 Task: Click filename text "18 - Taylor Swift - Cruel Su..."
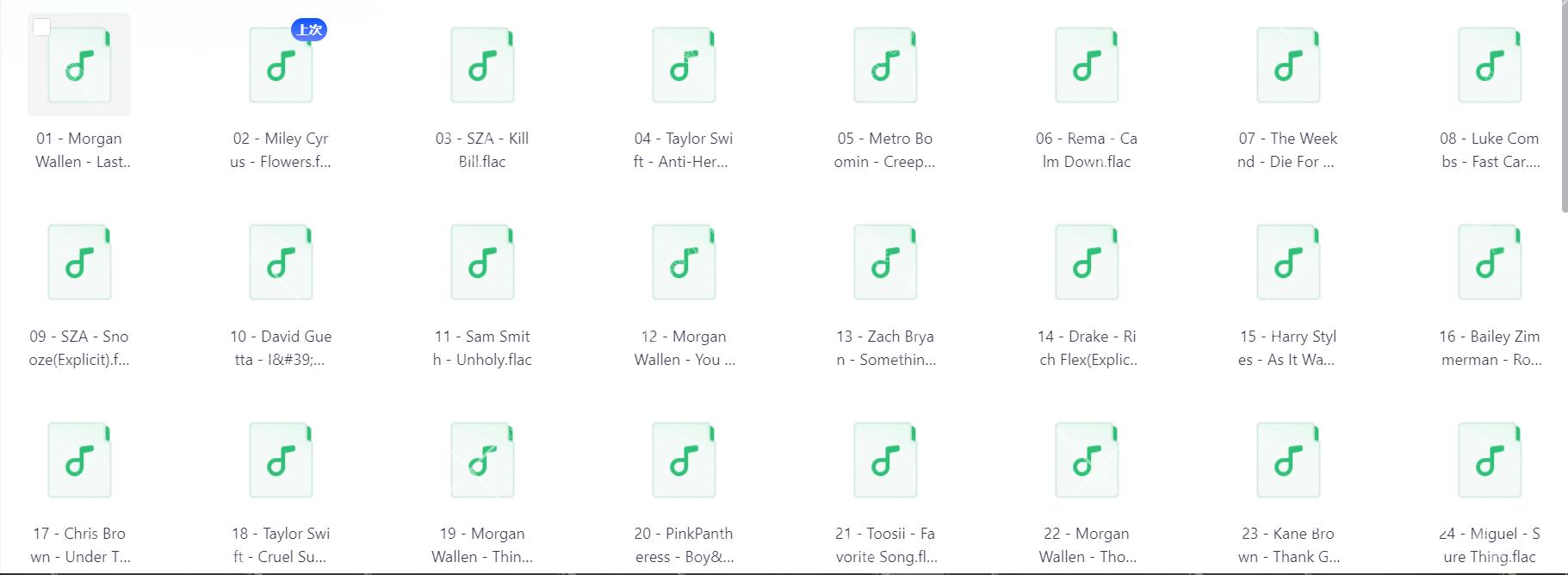point(281,545)
